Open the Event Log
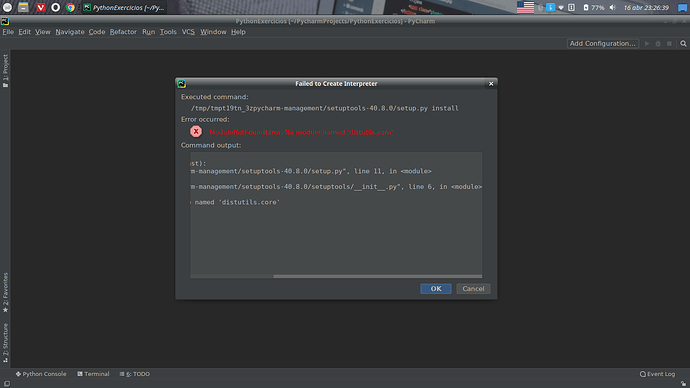Viewport: 690px width, 388px height. coord(657,374)
